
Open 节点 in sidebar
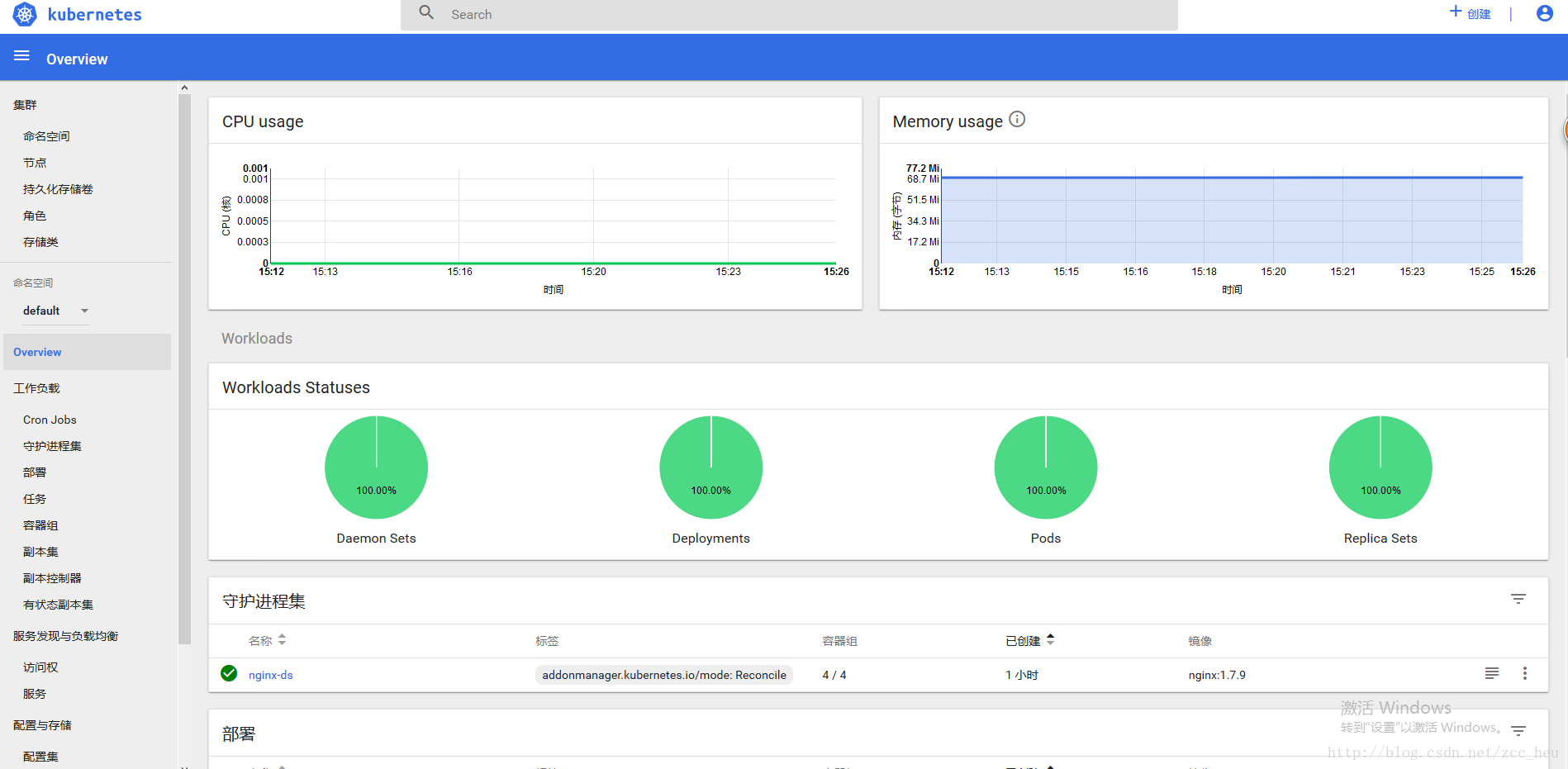35,163
